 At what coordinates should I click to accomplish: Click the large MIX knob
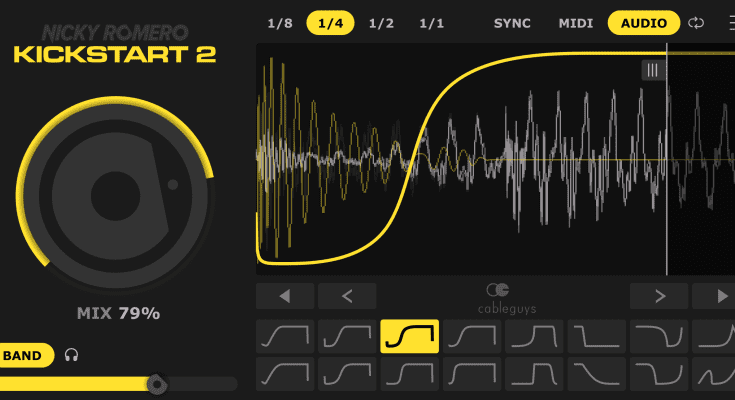tap(116, 191)
